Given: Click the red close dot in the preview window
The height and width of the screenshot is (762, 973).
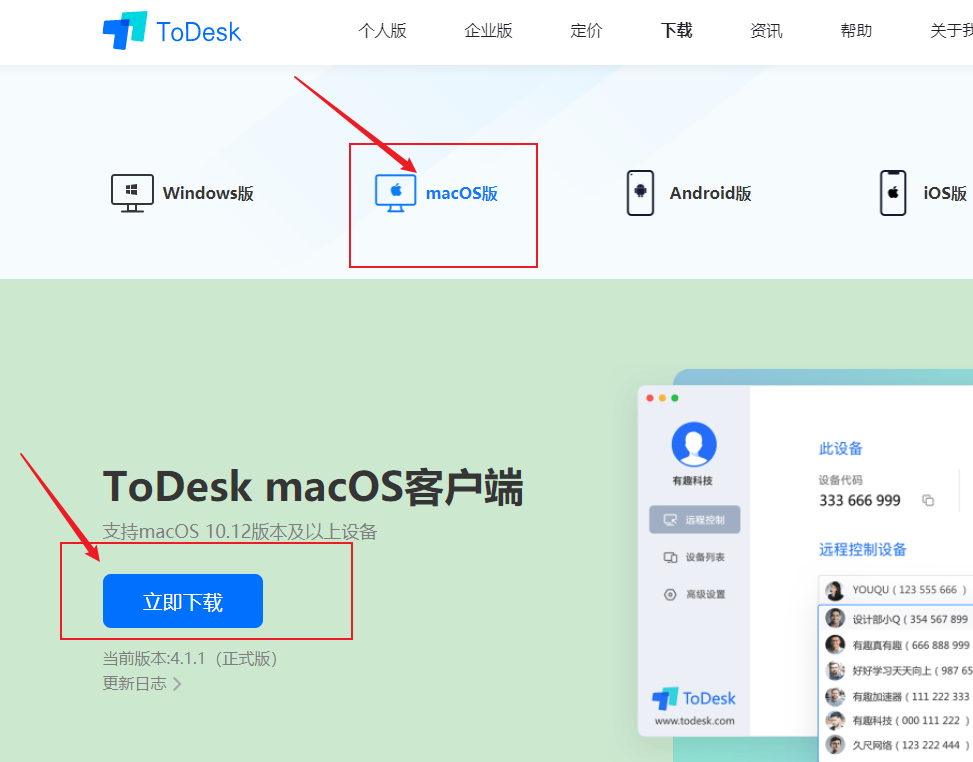Looking at the screenshot, I should pyautogui.click(x=650, y=398).
